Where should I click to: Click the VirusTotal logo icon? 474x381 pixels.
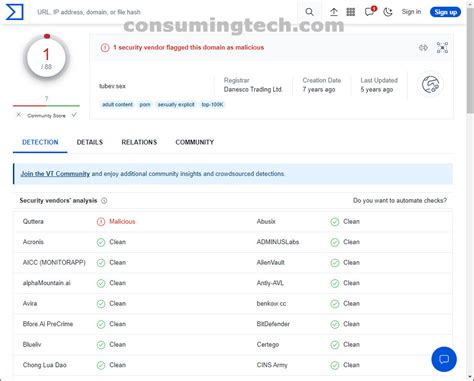[x=15, y=12]
